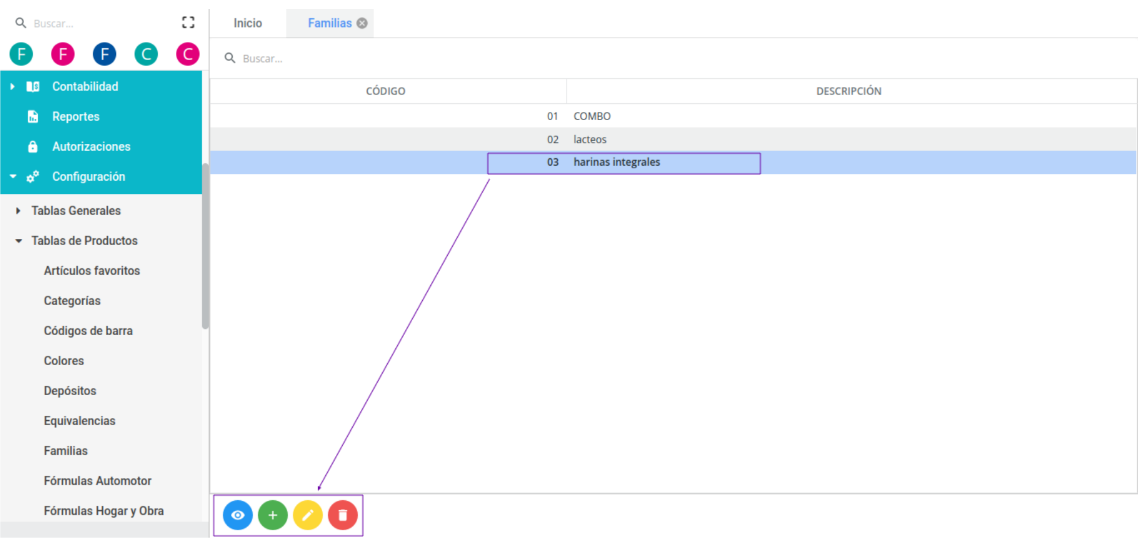Select the COMBO row description
Screen dimensions: 1148x538
[x=592, y=116]
